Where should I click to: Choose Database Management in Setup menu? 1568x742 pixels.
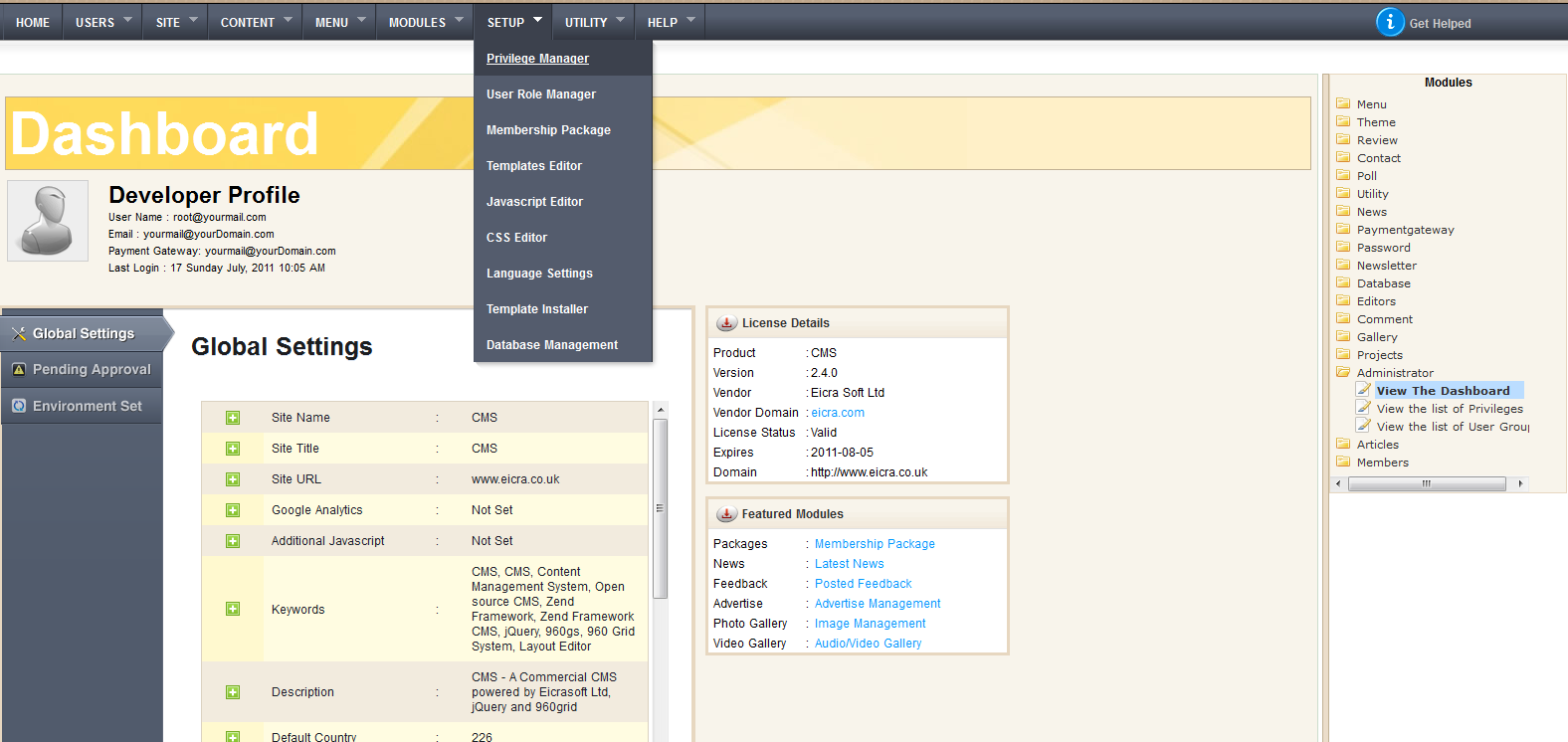click(x=552, y=345)
